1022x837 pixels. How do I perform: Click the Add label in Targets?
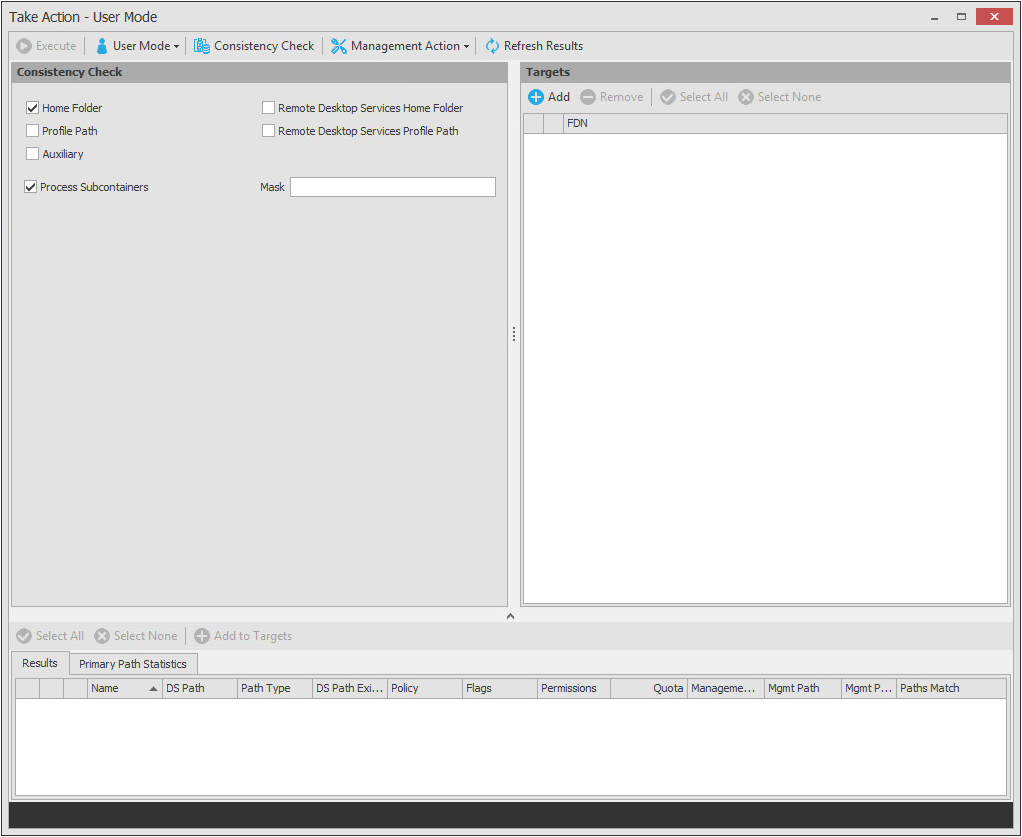coord(559,97)
